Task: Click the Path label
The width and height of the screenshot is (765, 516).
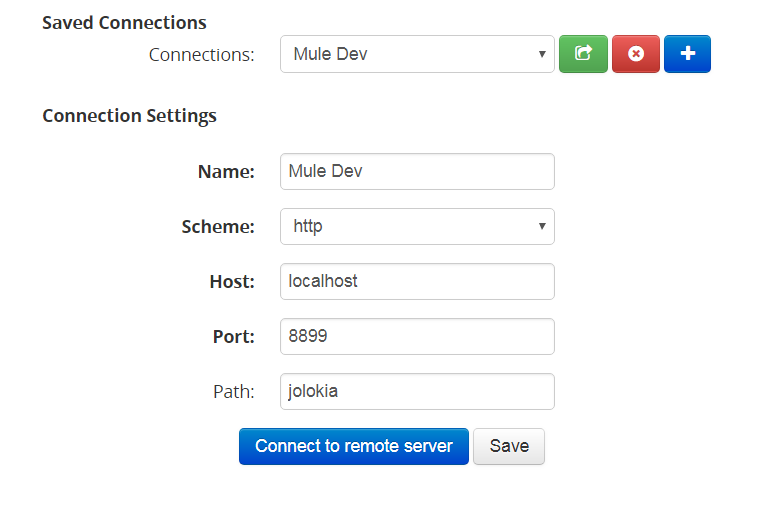Action: [x=233, y=391]
